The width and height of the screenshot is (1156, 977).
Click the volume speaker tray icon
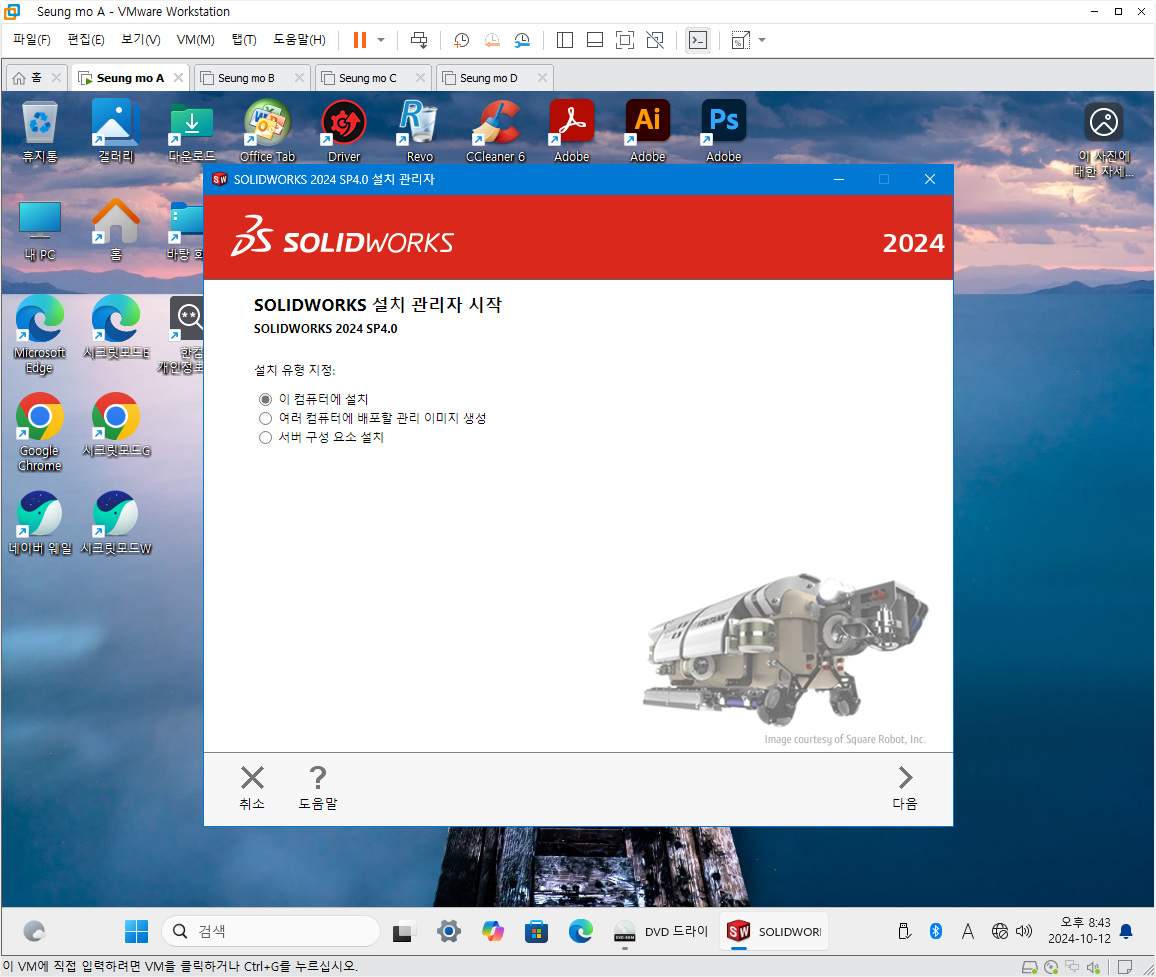(x=1024, y=931)
